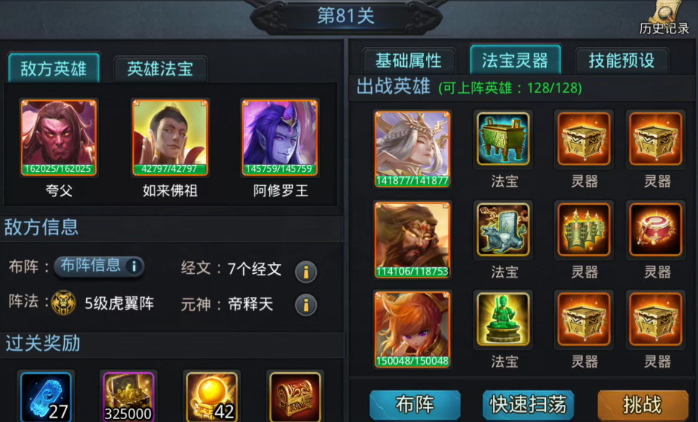View the blue token reward showing 27
This screenshot has height=422, width=698.
pos(46,397)
